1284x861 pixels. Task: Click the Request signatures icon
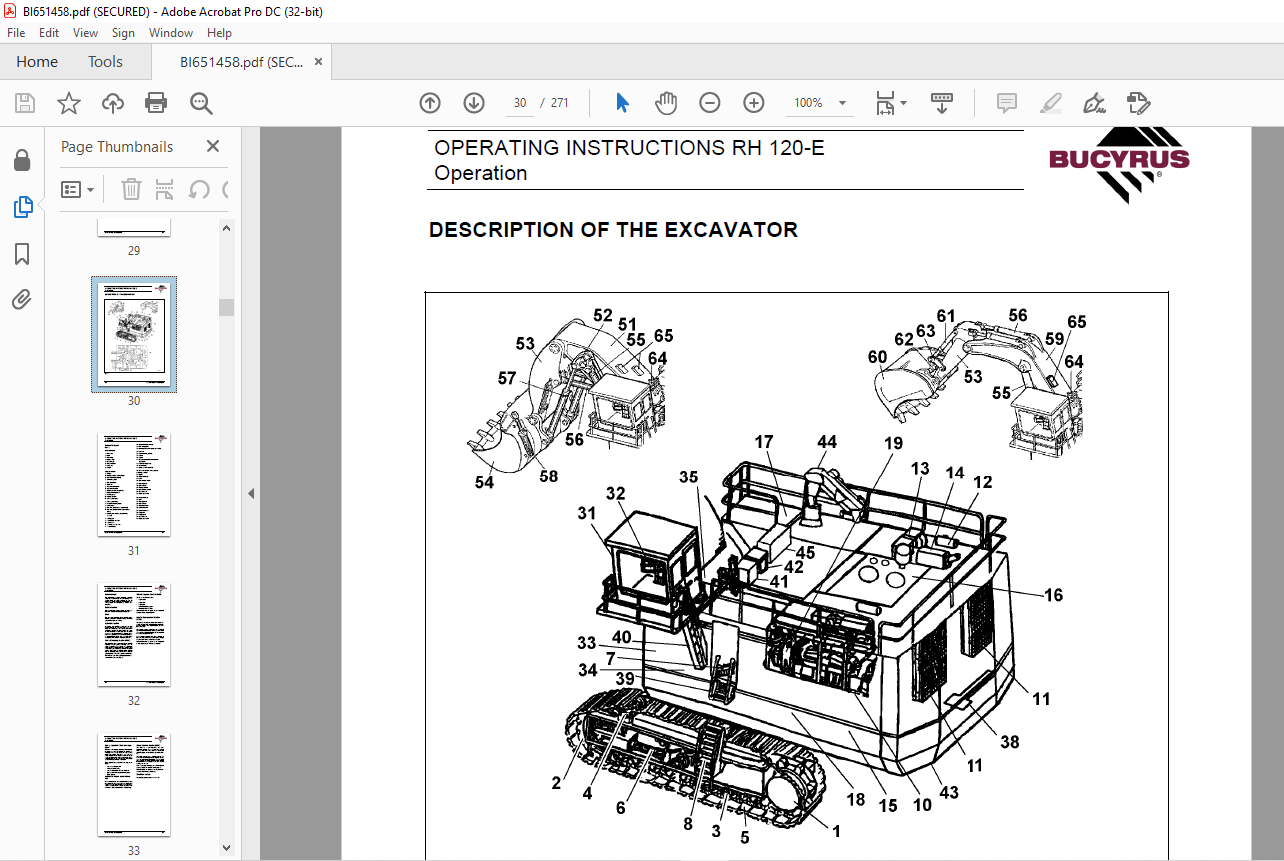[x=1138, y=103]
